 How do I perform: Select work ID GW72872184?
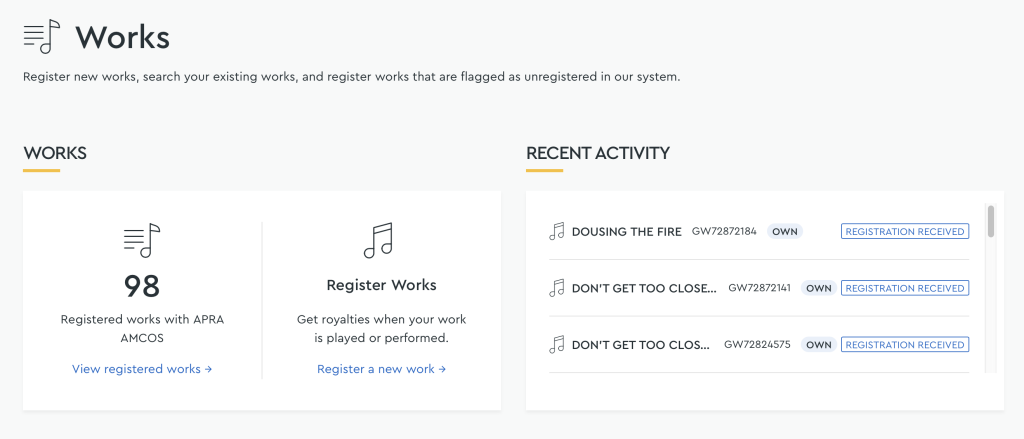click(x=724, y=231)
